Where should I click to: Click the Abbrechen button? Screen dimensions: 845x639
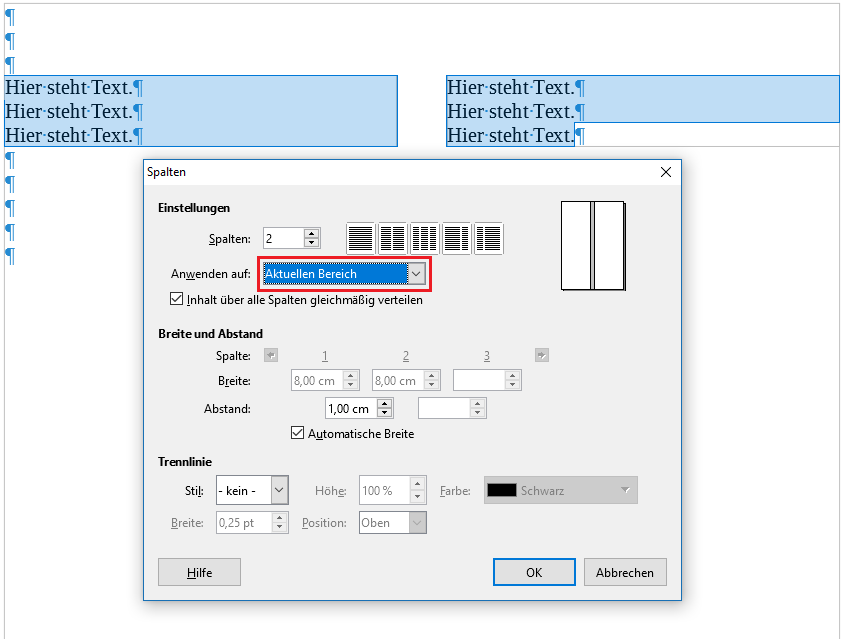pyautogui.click(x=625, y=572)
